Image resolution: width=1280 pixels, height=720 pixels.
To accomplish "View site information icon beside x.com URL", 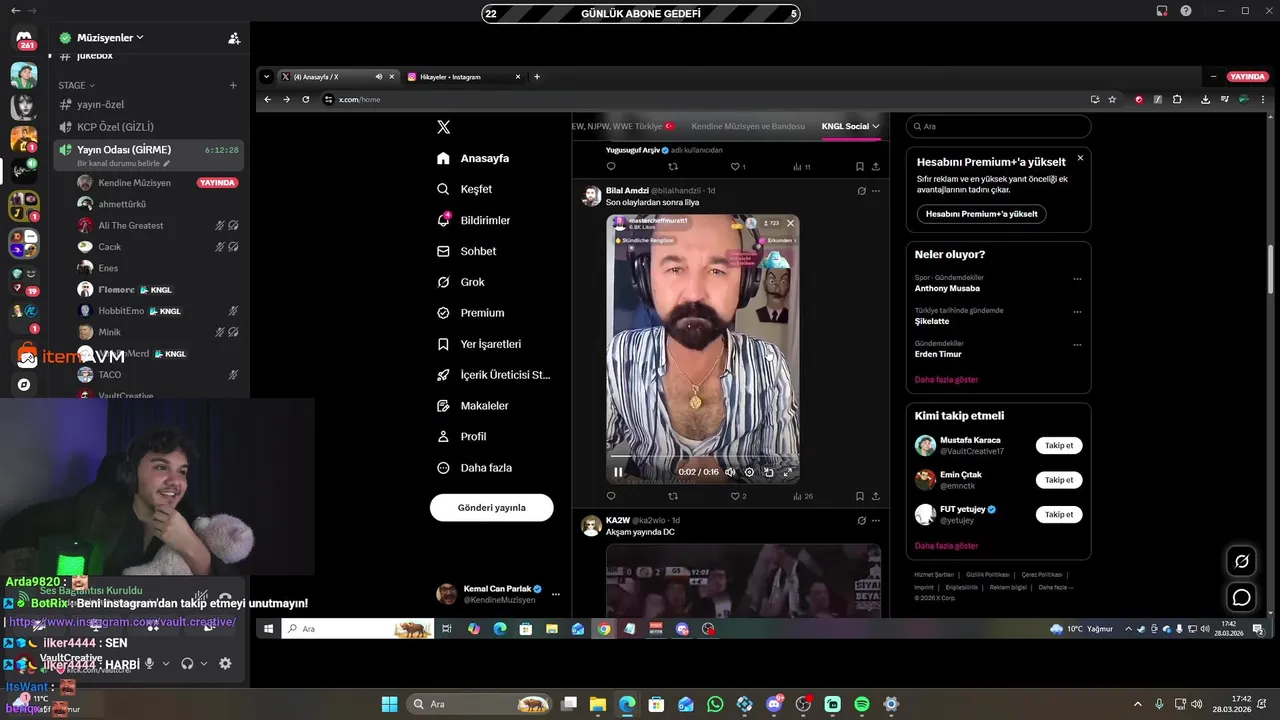I will point(328,99).
